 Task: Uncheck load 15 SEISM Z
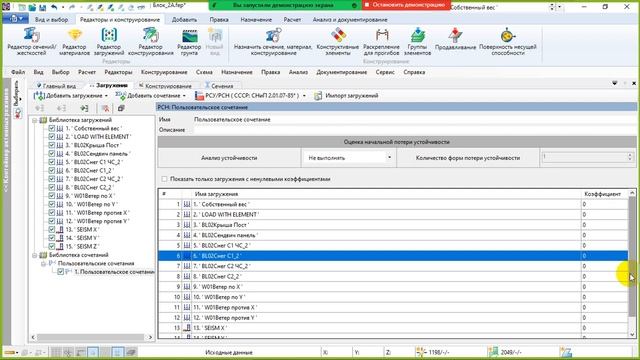[x=51, y=246]
